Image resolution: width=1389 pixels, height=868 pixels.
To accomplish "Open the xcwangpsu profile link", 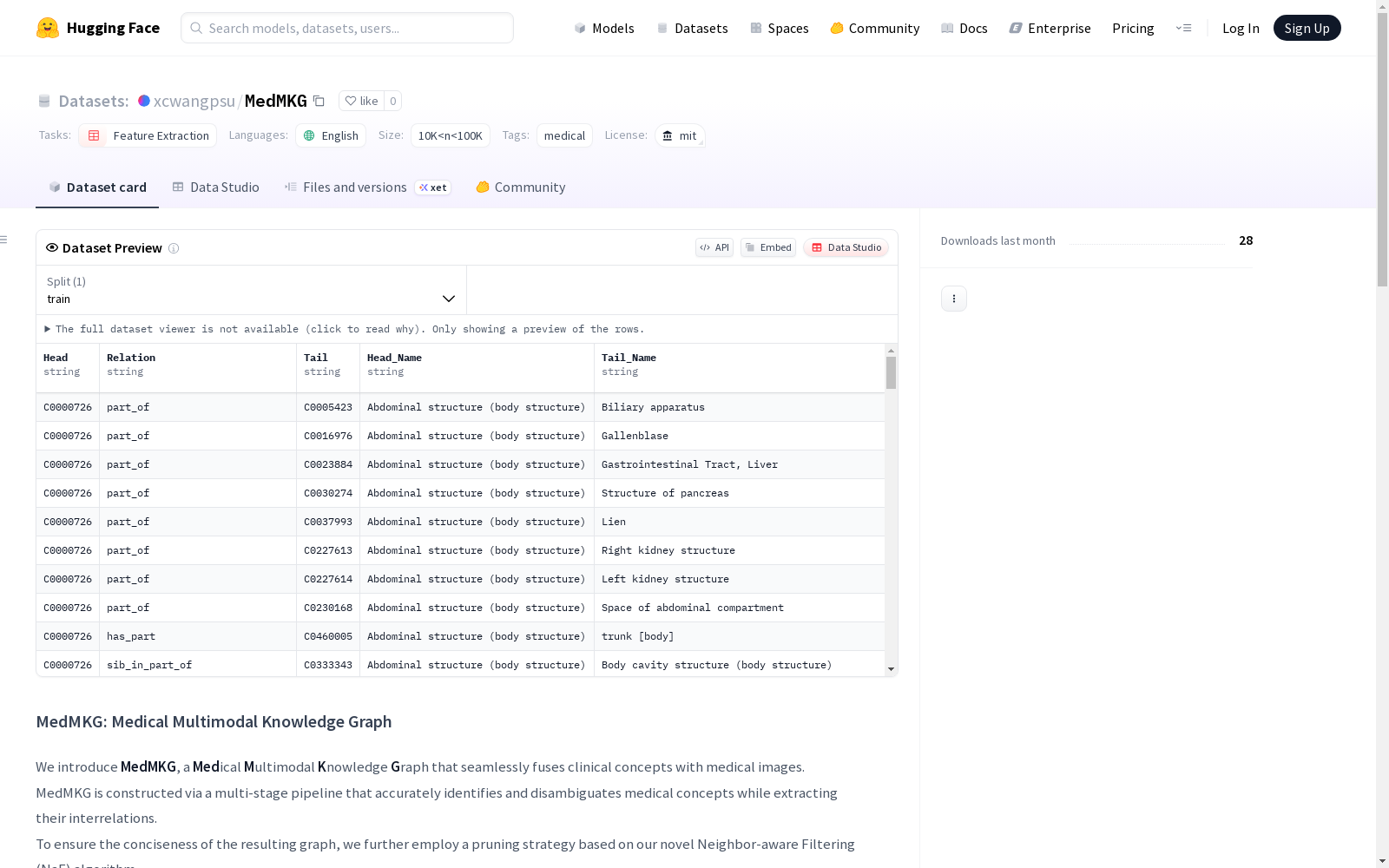I will pos(194,101).
